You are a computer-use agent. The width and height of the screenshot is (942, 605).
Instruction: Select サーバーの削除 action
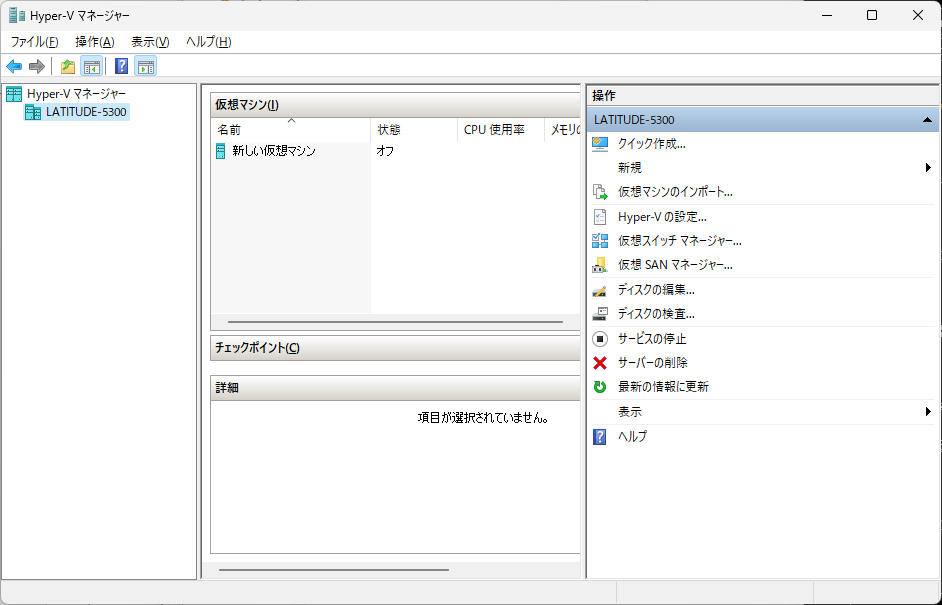pos(652,363)
